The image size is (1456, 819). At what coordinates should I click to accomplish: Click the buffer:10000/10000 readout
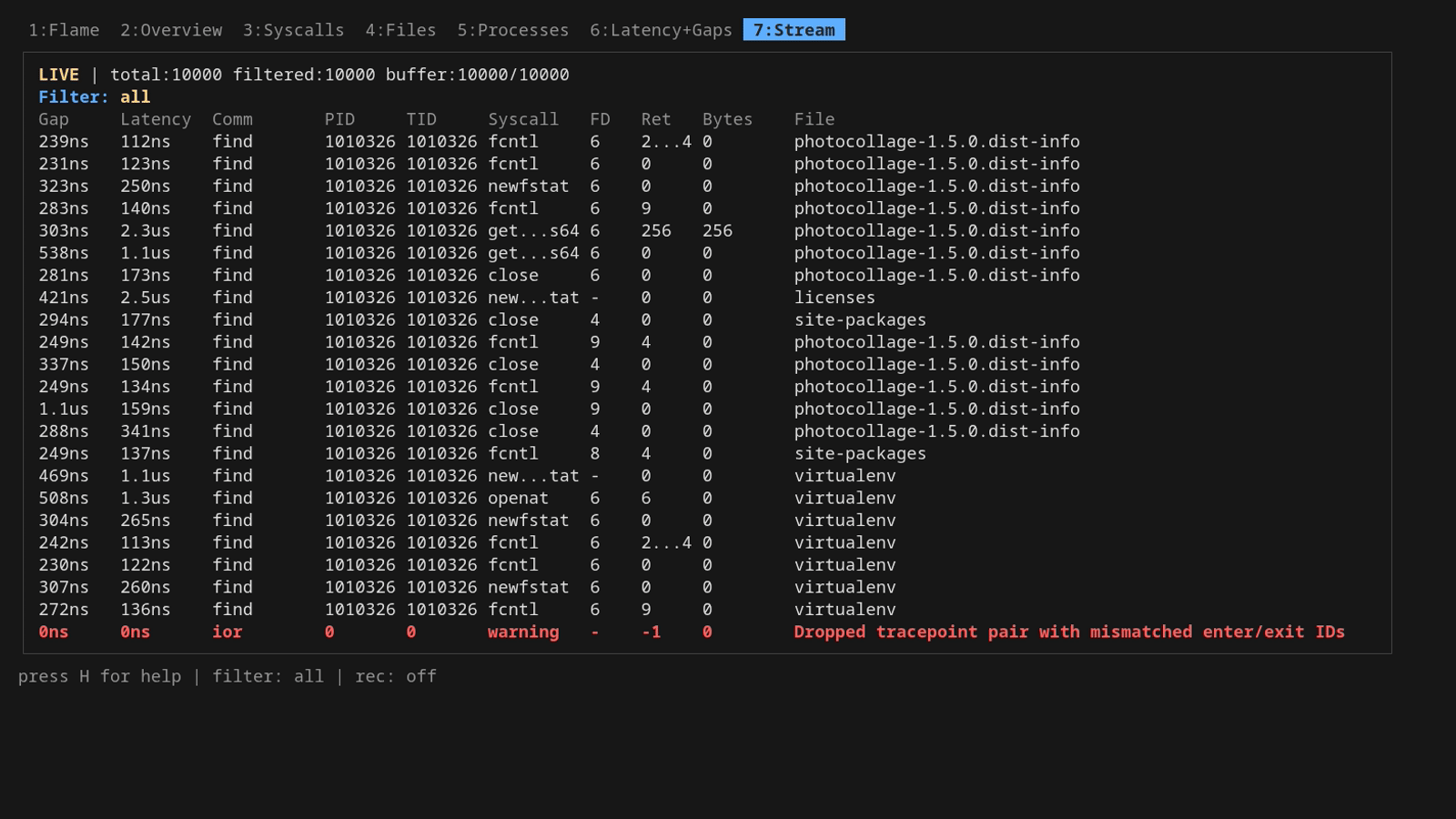[477, 75]
